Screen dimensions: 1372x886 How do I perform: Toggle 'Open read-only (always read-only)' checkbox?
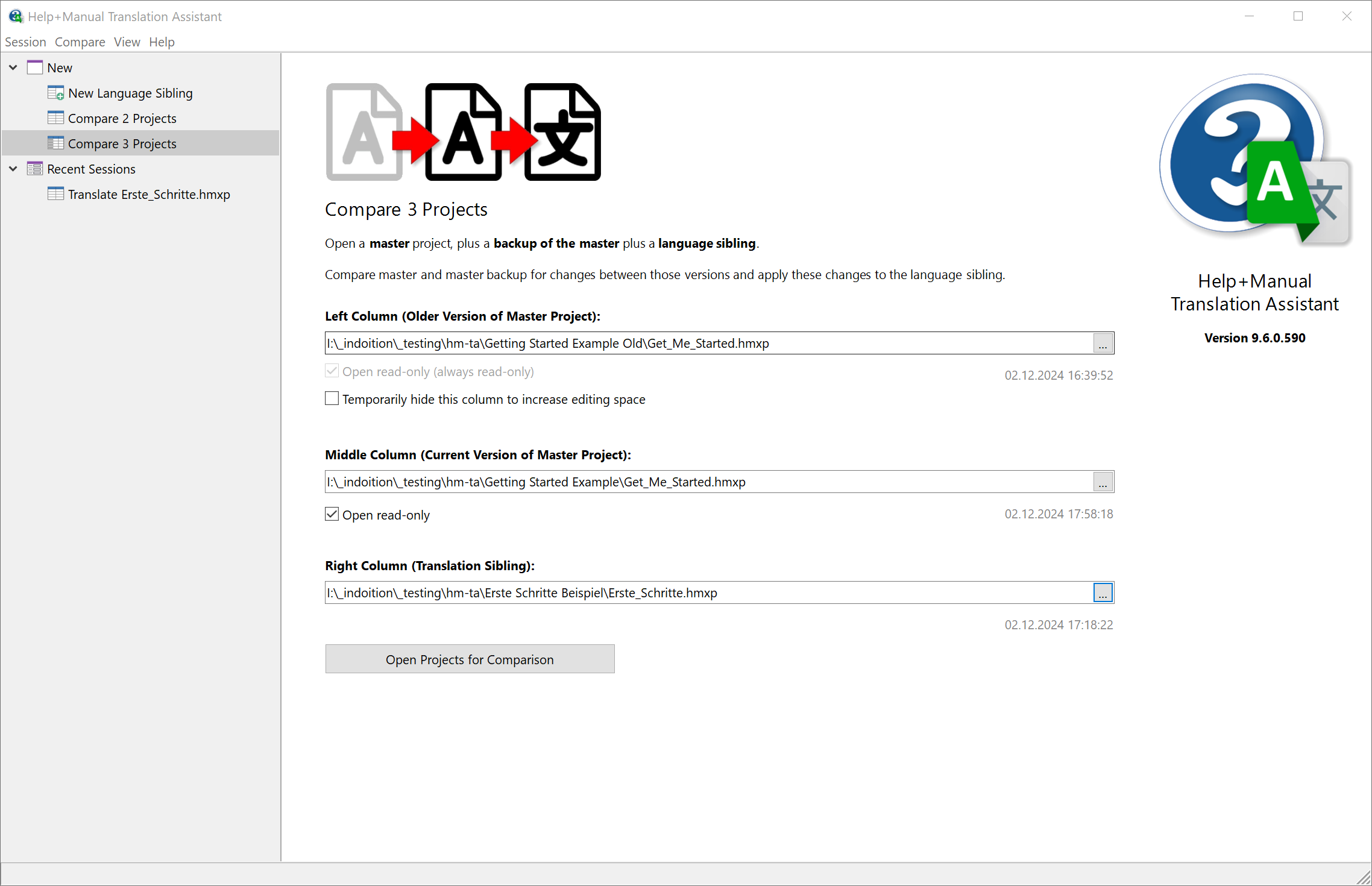pos(332,371)
